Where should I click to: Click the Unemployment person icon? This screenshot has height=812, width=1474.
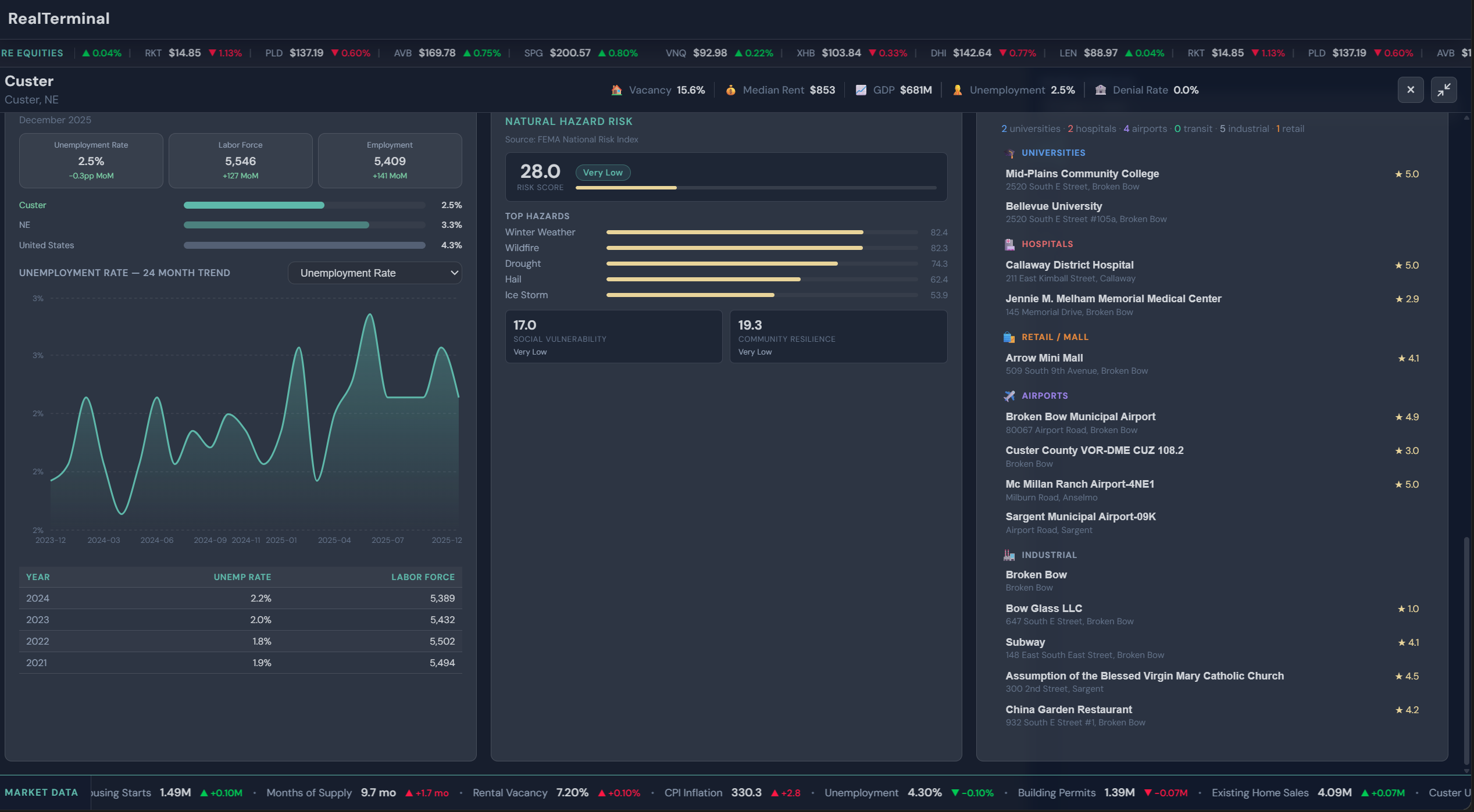click(957, 90)
